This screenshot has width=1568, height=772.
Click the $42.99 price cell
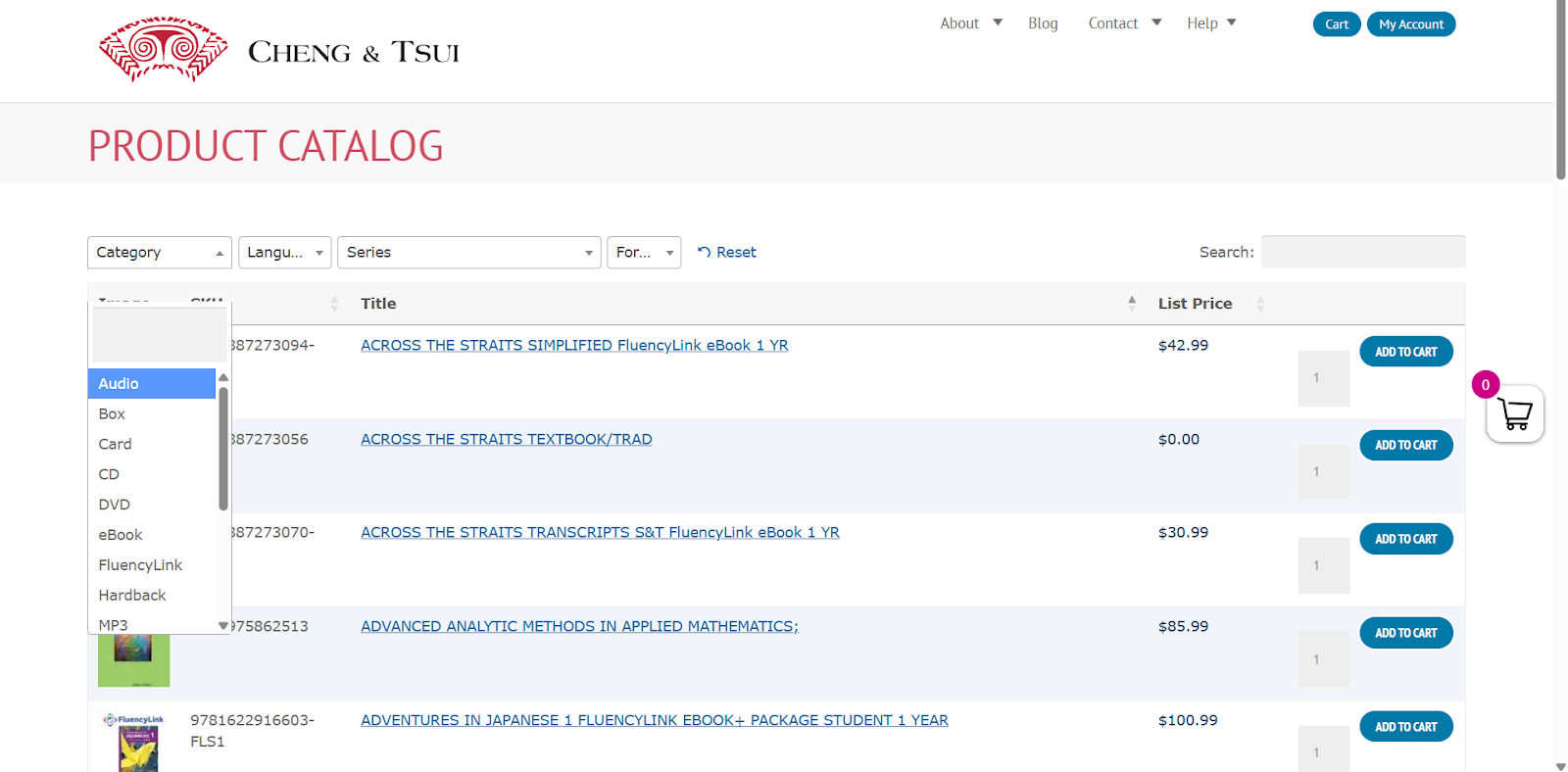click(x=1184, y=345)
